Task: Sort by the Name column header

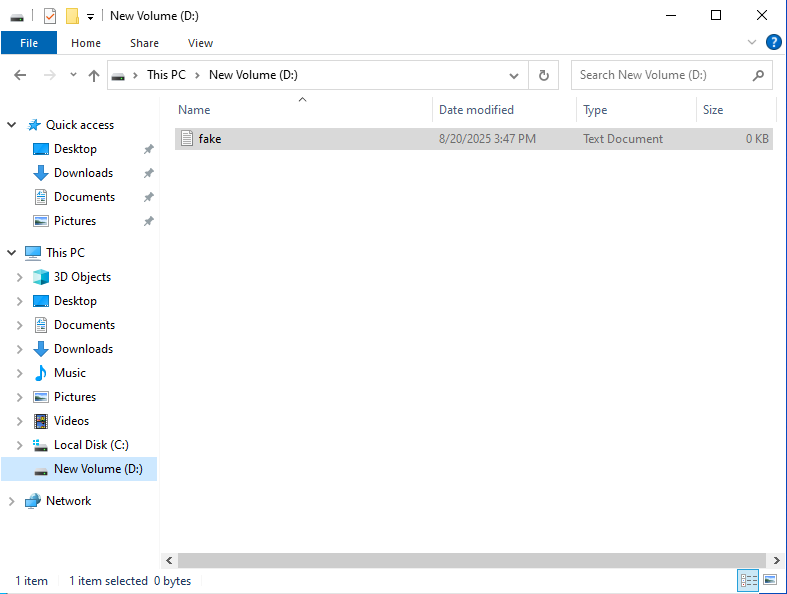Action: tap(302, 109)
